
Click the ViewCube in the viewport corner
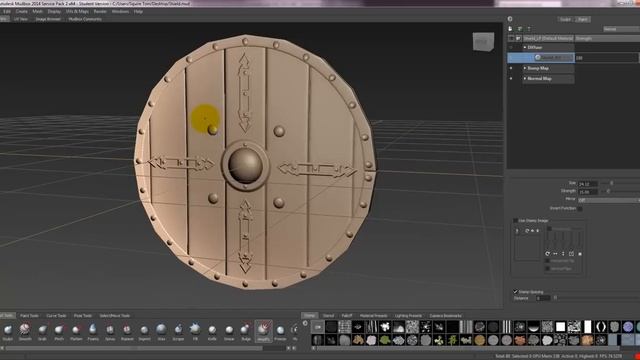(484, 42)
